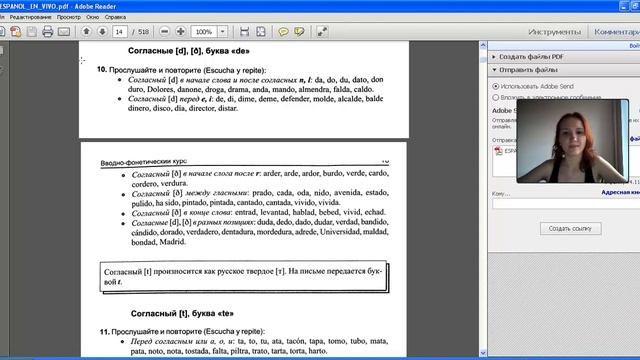
Task: Click the Создать ссылку button
Action: click(x=570, y=229)
